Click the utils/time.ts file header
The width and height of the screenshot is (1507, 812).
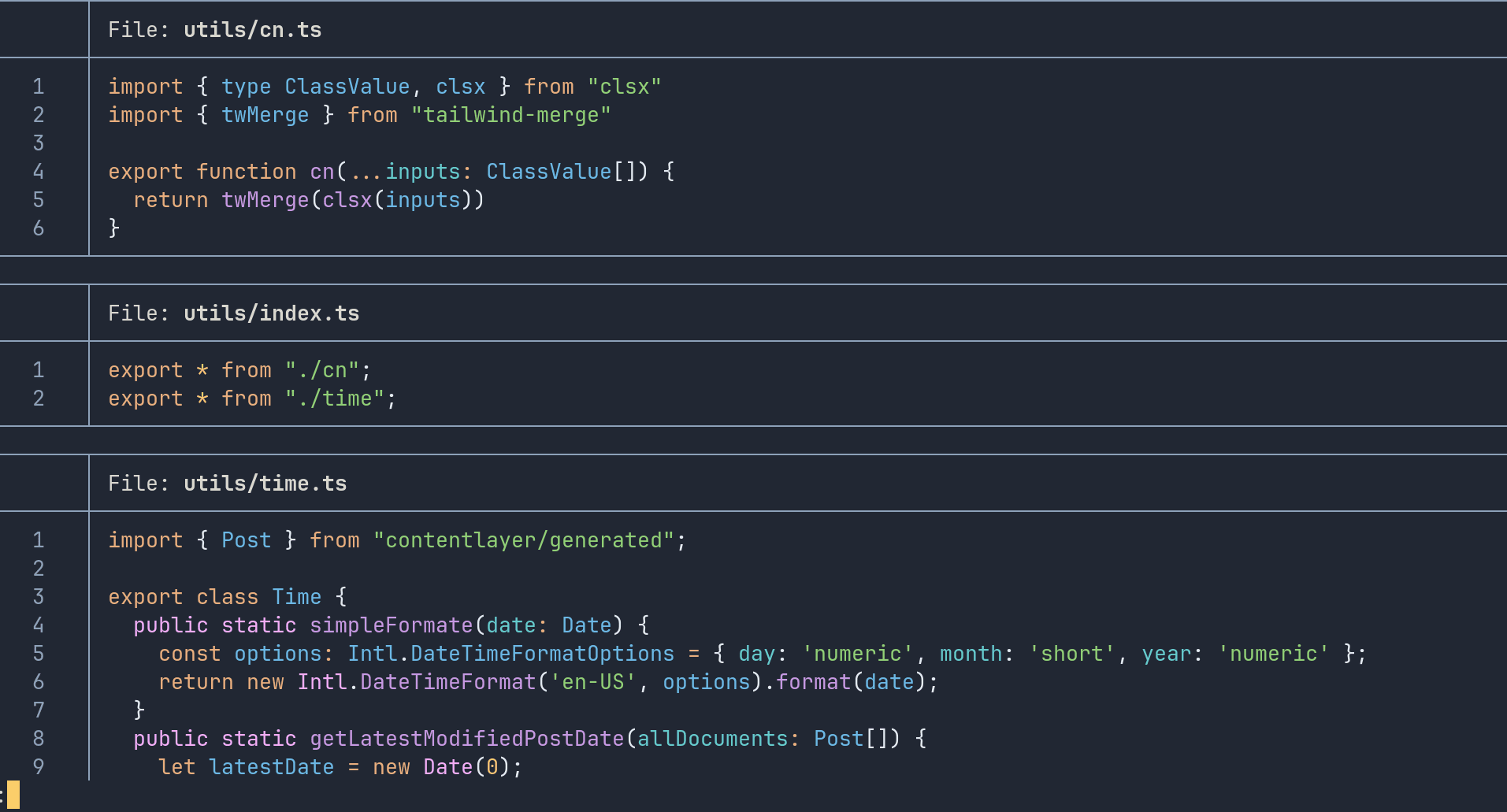pyautogui.click(x=265, y=484)
